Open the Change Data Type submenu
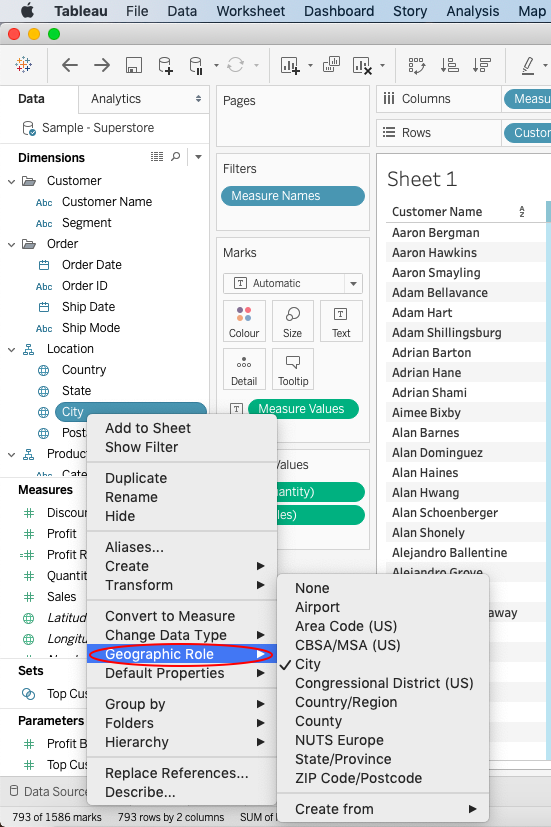This screenshot has width=551, height=827. point(182,635)
